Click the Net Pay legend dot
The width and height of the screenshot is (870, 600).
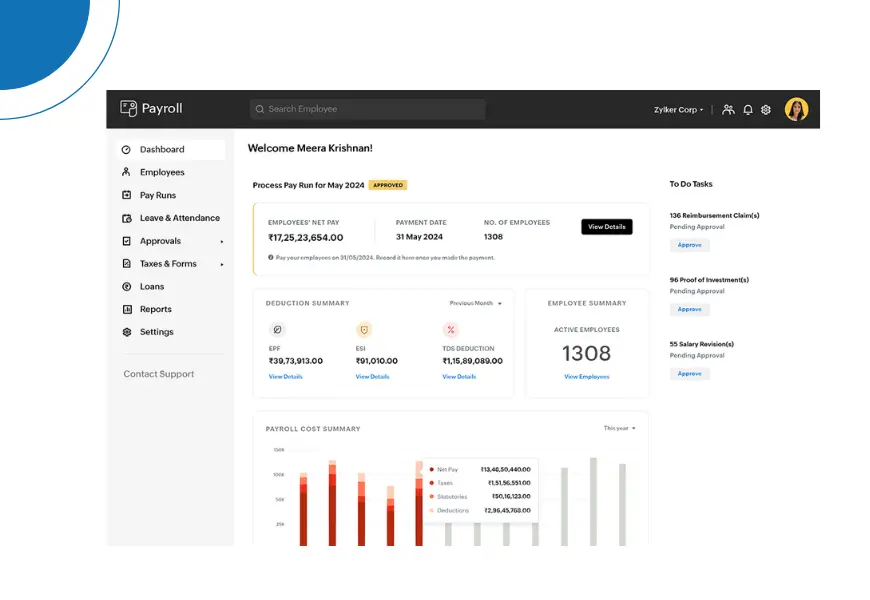pyautogui.click(x=432, y=470)
